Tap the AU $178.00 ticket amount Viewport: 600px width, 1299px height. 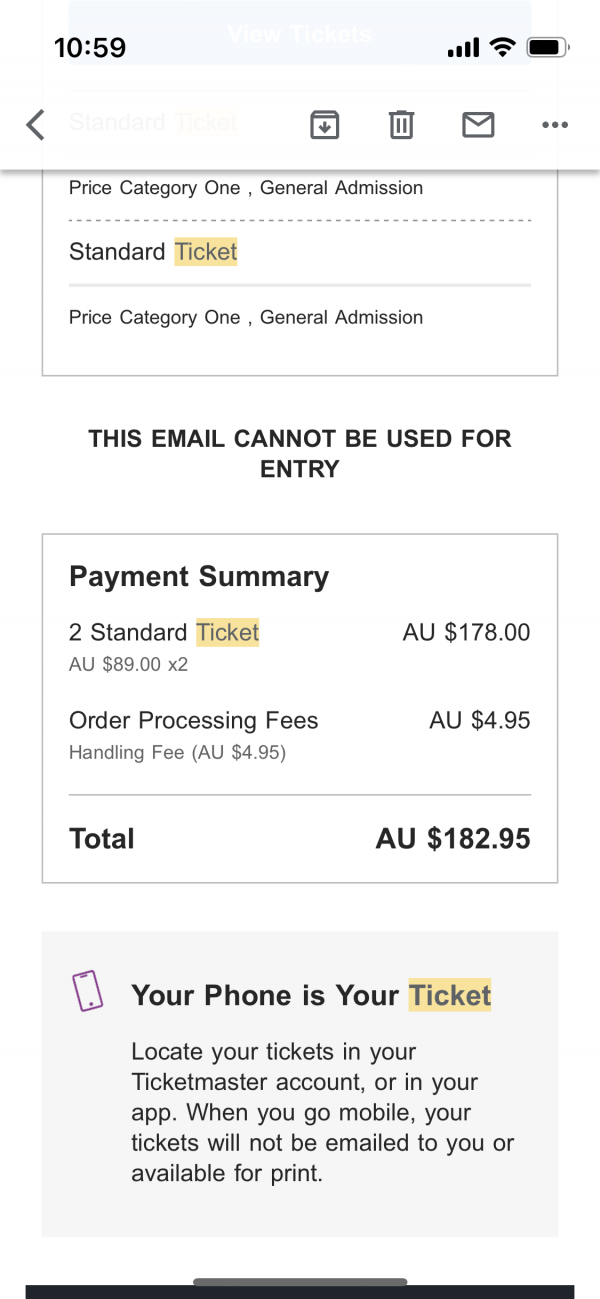pyautogui.click(x=466, y=632)
